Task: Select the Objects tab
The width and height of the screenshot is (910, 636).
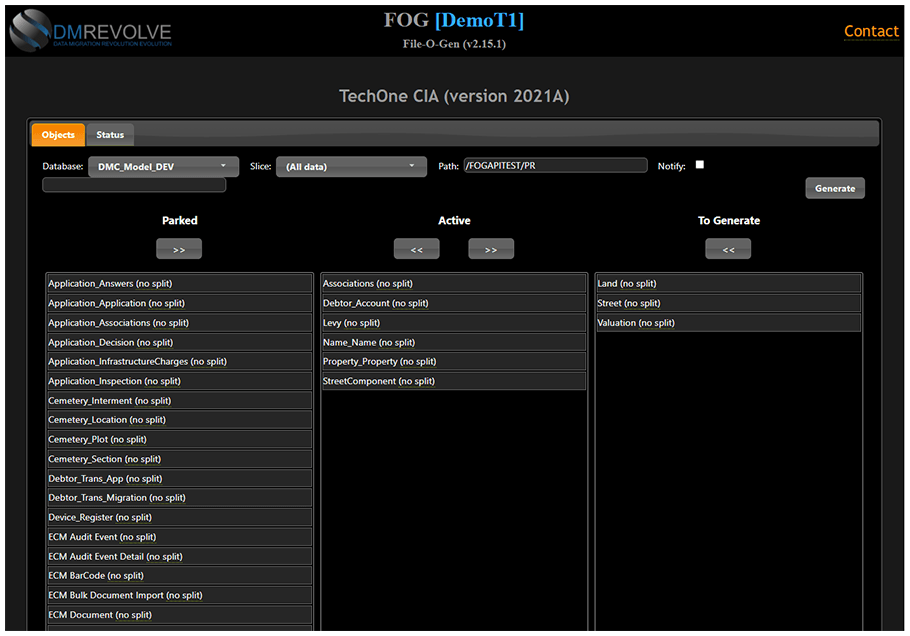Action: (58, 135)
